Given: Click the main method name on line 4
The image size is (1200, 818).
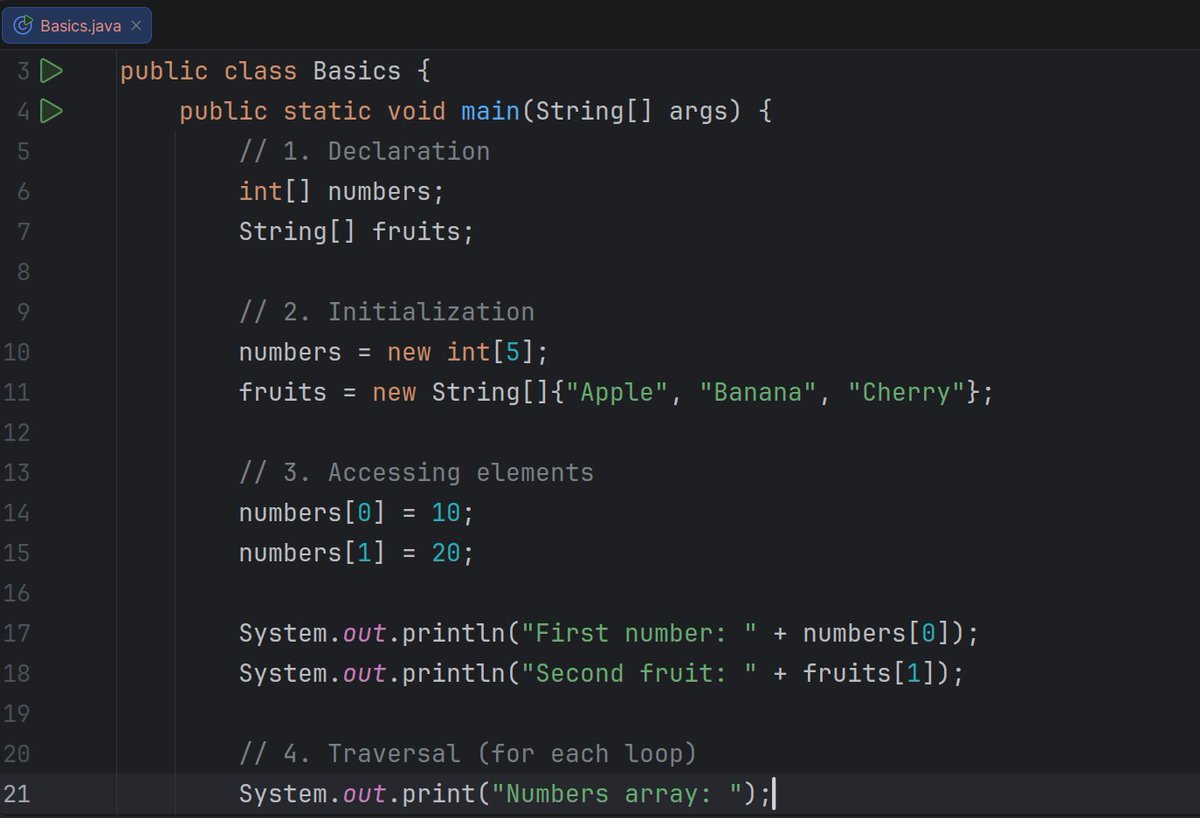Looking at the screenshot, I should coord(490,112).
